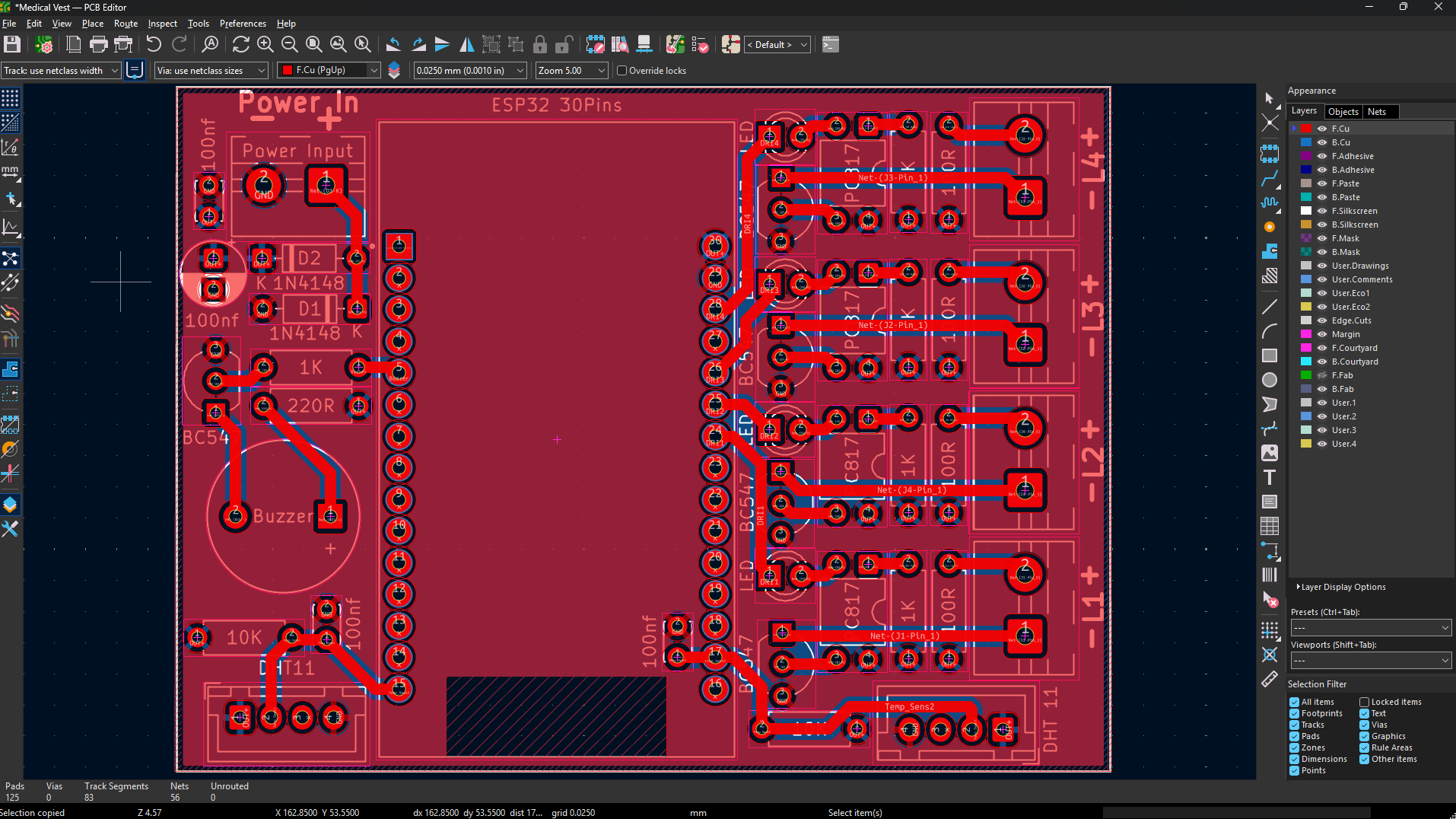Screen dimensions: 1456x819
Task: Open the Zoom 5.00 dropdown
Action: coord(571,71)
